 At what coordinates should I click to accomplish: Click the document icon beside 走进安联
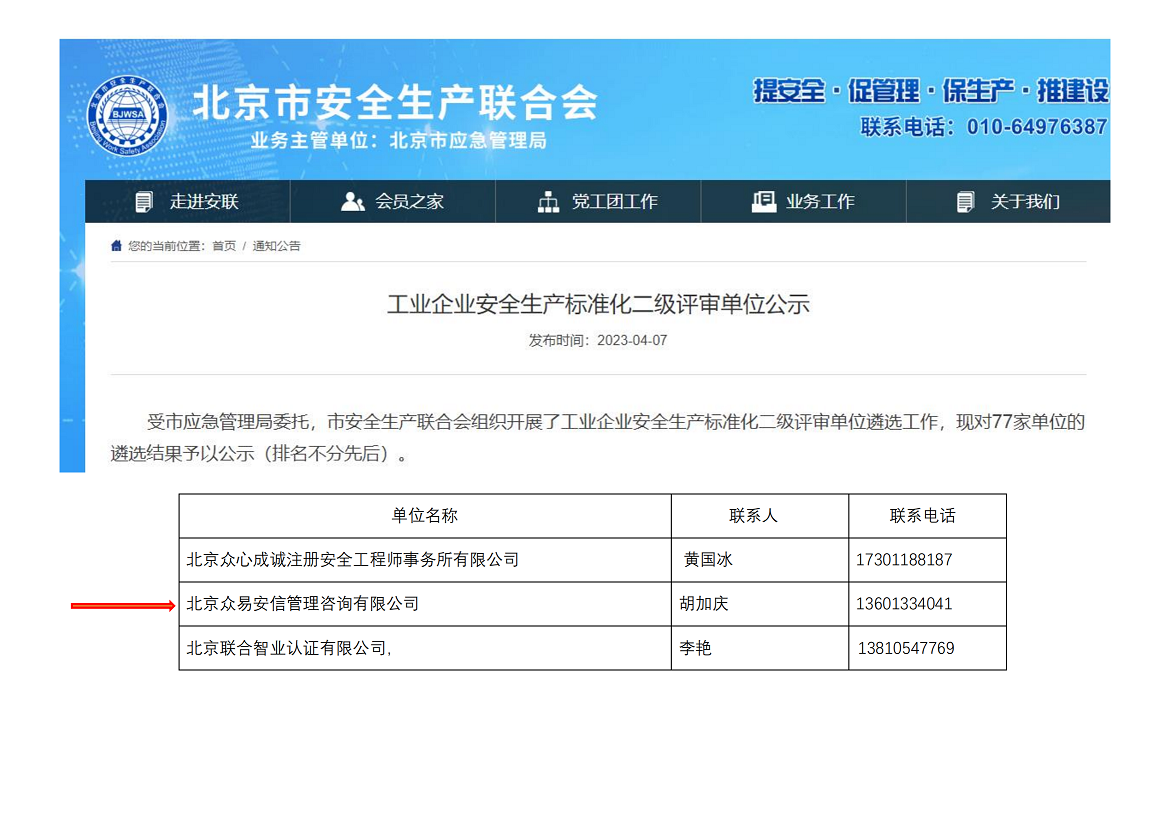144,202
